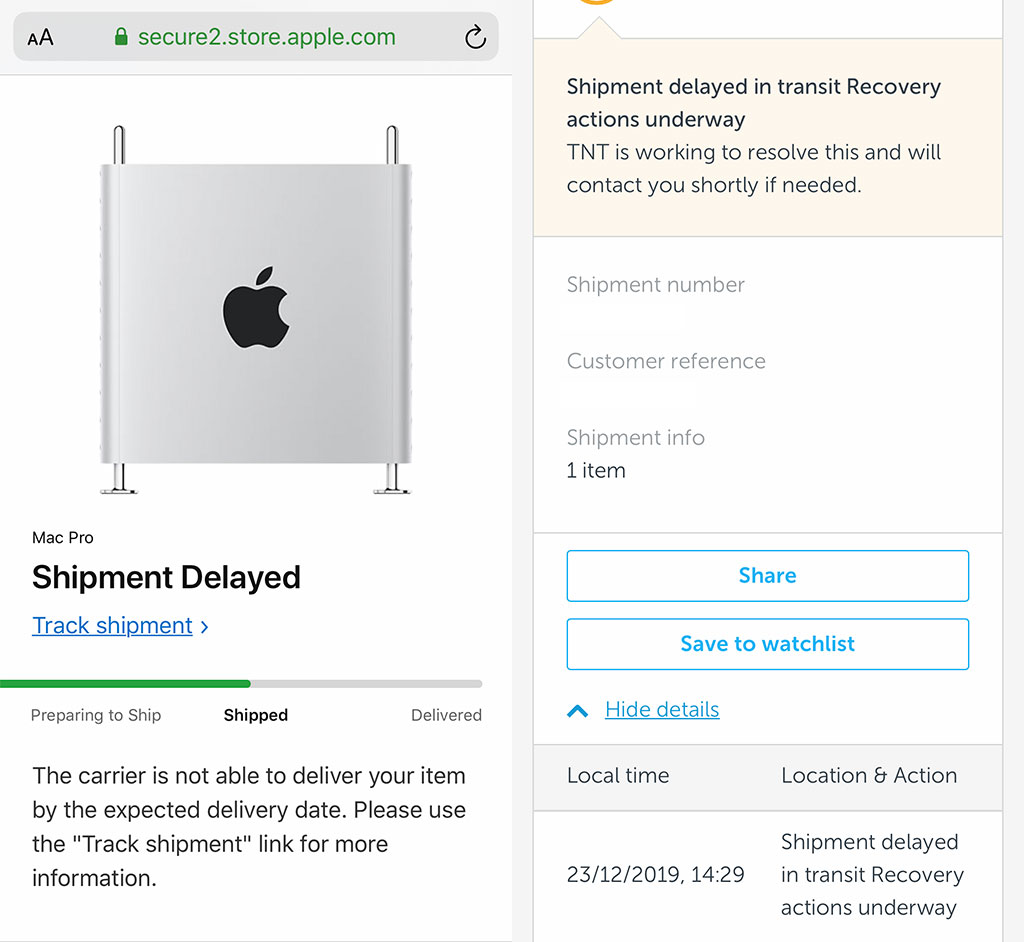This screenshot has width=1024, height=942.
Task: Click the chevron next to Track shipment
Action: click(x=205, y=627)
